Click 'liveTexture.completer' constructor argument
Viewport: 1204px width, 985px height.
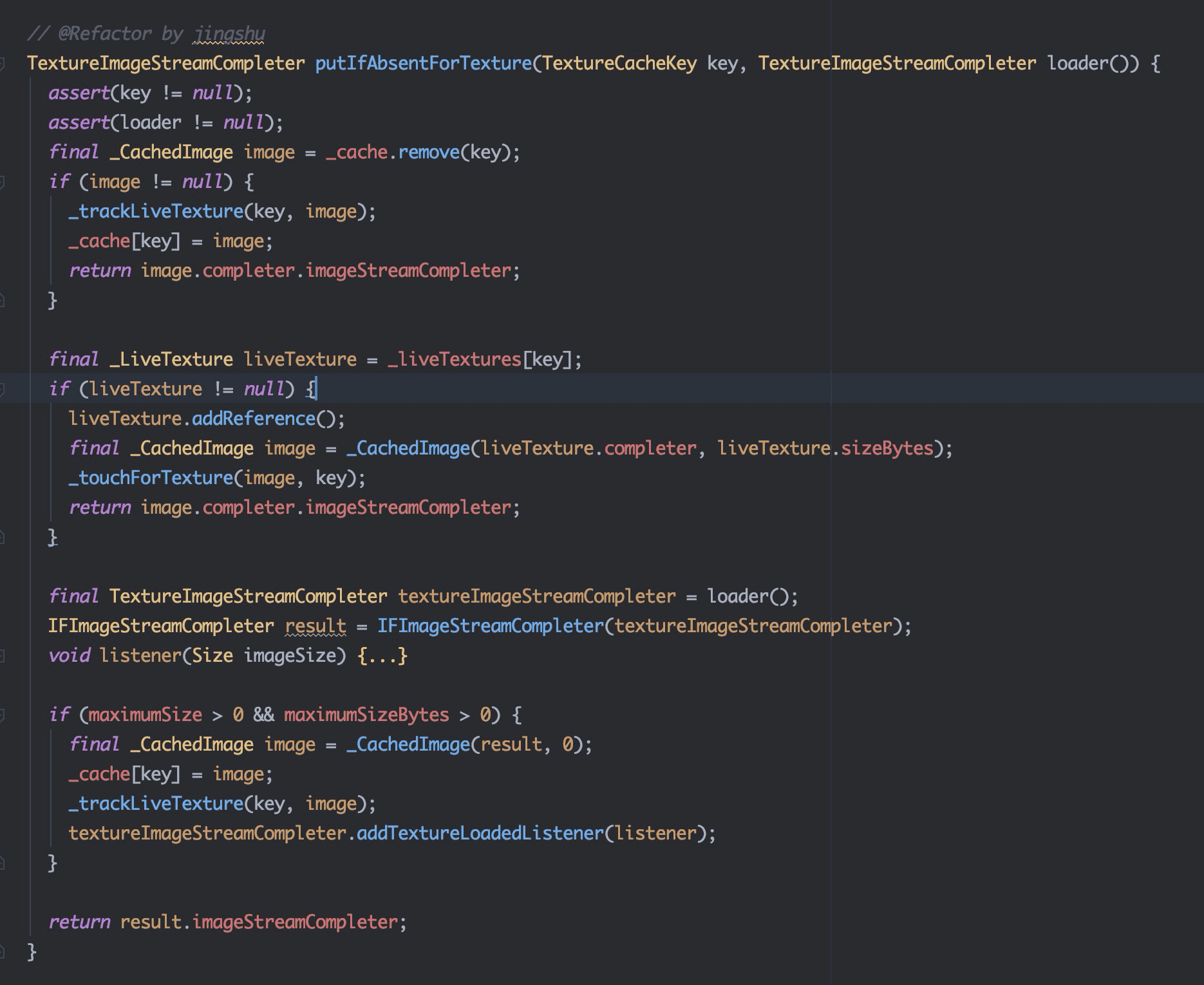point(589,448)
